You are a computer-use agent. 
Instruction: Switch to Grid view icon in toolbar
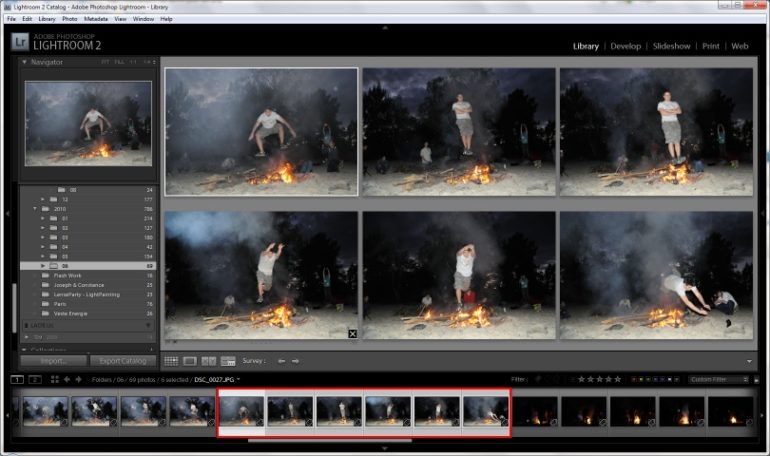pyautogui.click(x=171, y=361)
